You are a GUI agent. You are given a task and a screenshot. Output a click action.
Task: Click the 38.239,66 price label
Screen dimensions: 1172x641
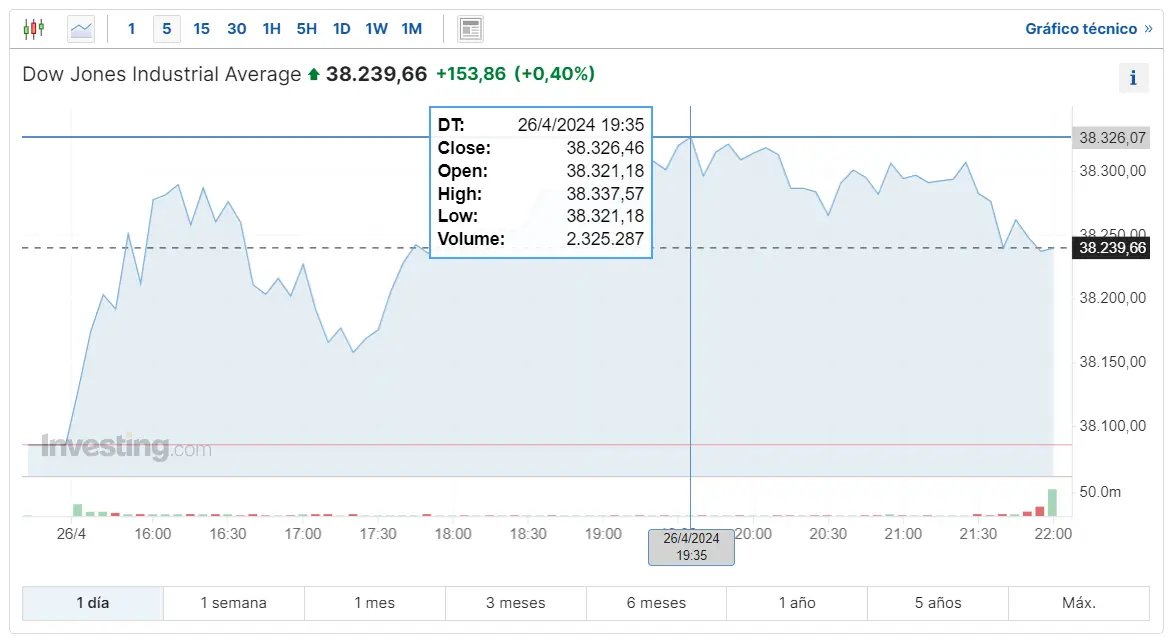point(1112,248)
